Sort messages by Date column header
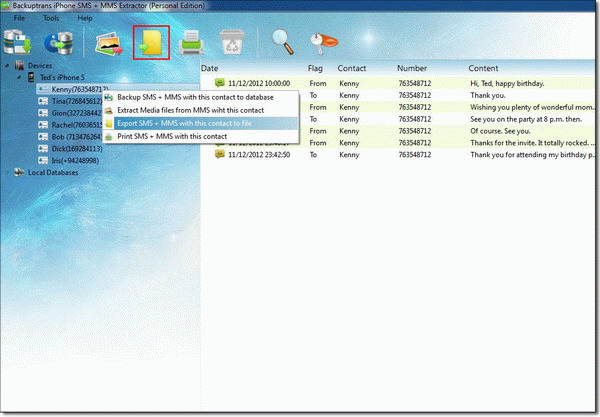The width and height of the screenshot is (600, 417). pyautogui.click(x=212, y=68)
